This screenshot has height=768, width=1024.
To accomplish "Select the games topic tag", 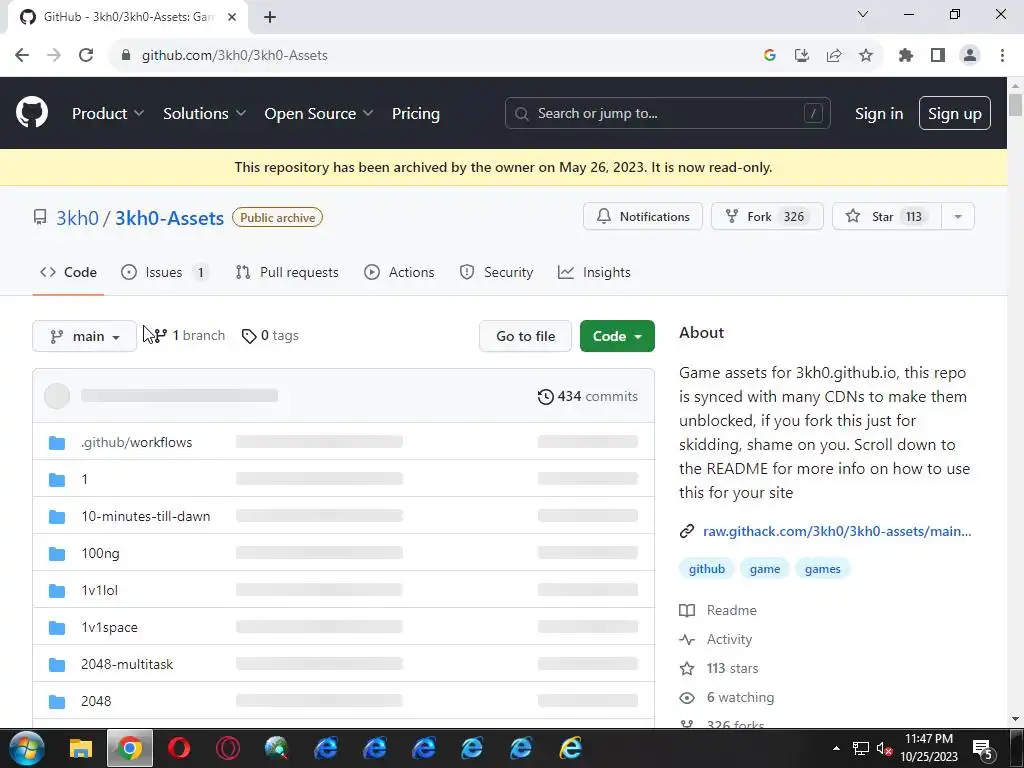I will tap(822, 569).
